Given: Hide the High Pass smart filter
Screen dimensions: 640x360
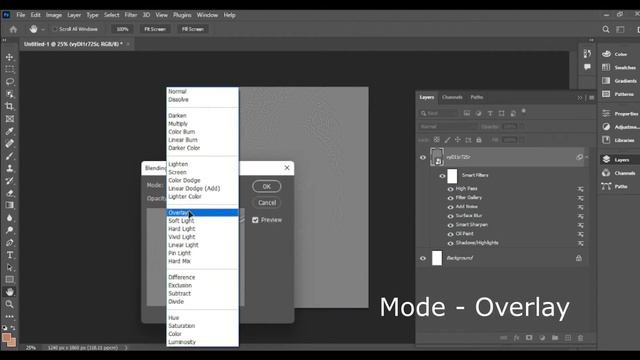Looking at the screenshot, I should click(450, 189).
